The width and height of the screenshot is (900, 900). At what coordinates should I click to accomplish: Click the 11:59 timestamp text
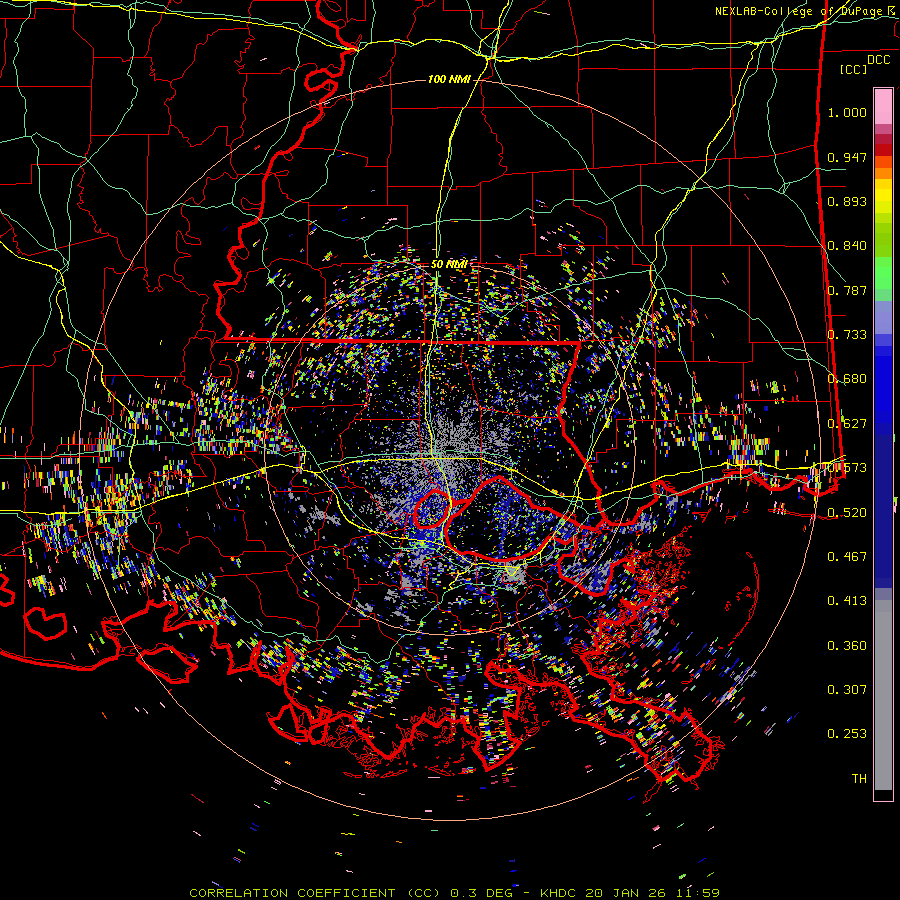[697, 893]
